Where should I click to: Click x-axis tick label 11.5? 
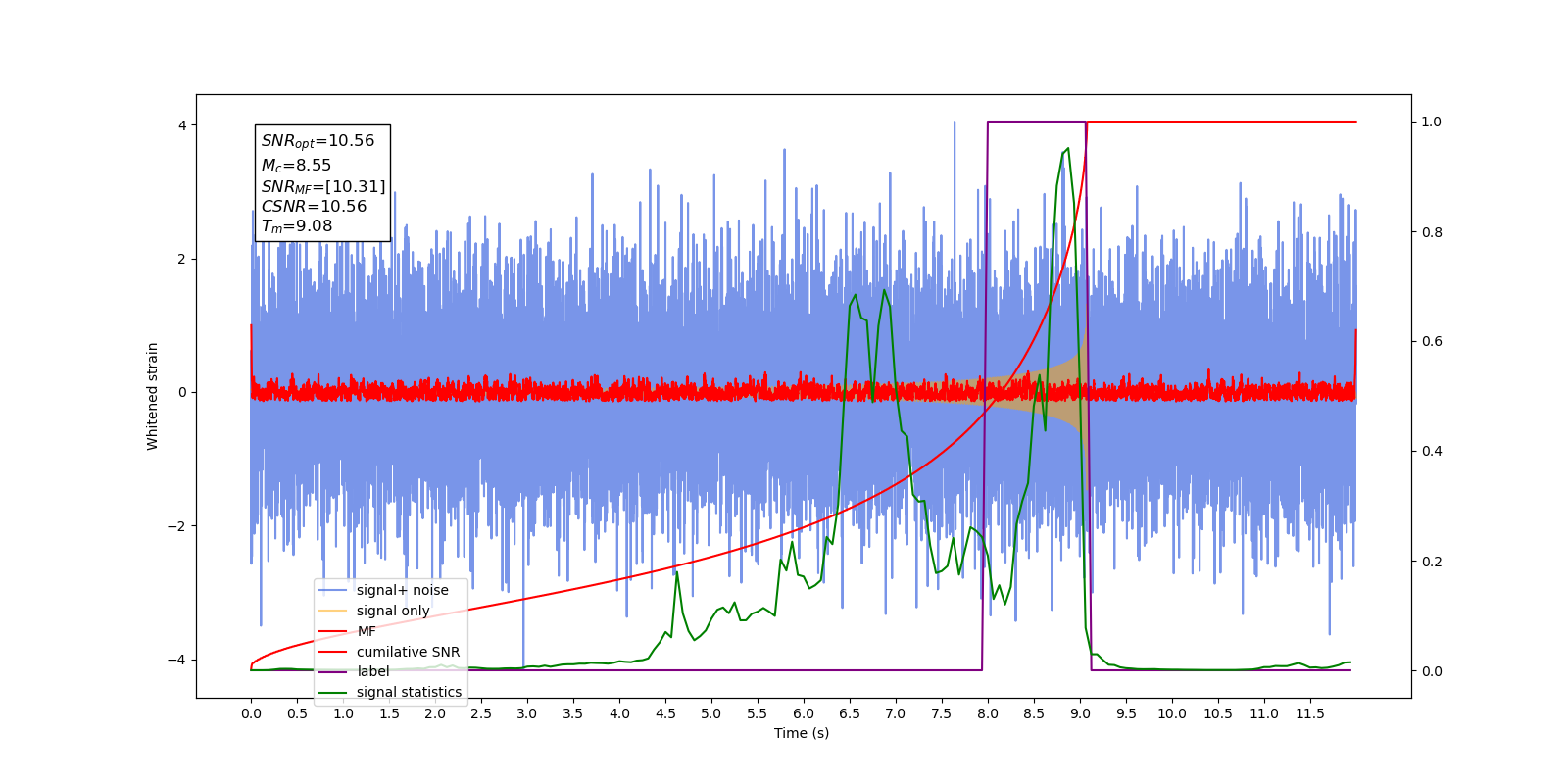(1310, 713)
